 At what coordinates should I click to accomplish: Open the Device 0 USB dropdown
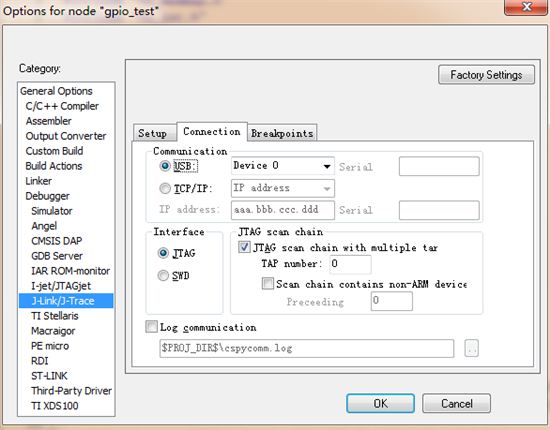pos(283,166)
